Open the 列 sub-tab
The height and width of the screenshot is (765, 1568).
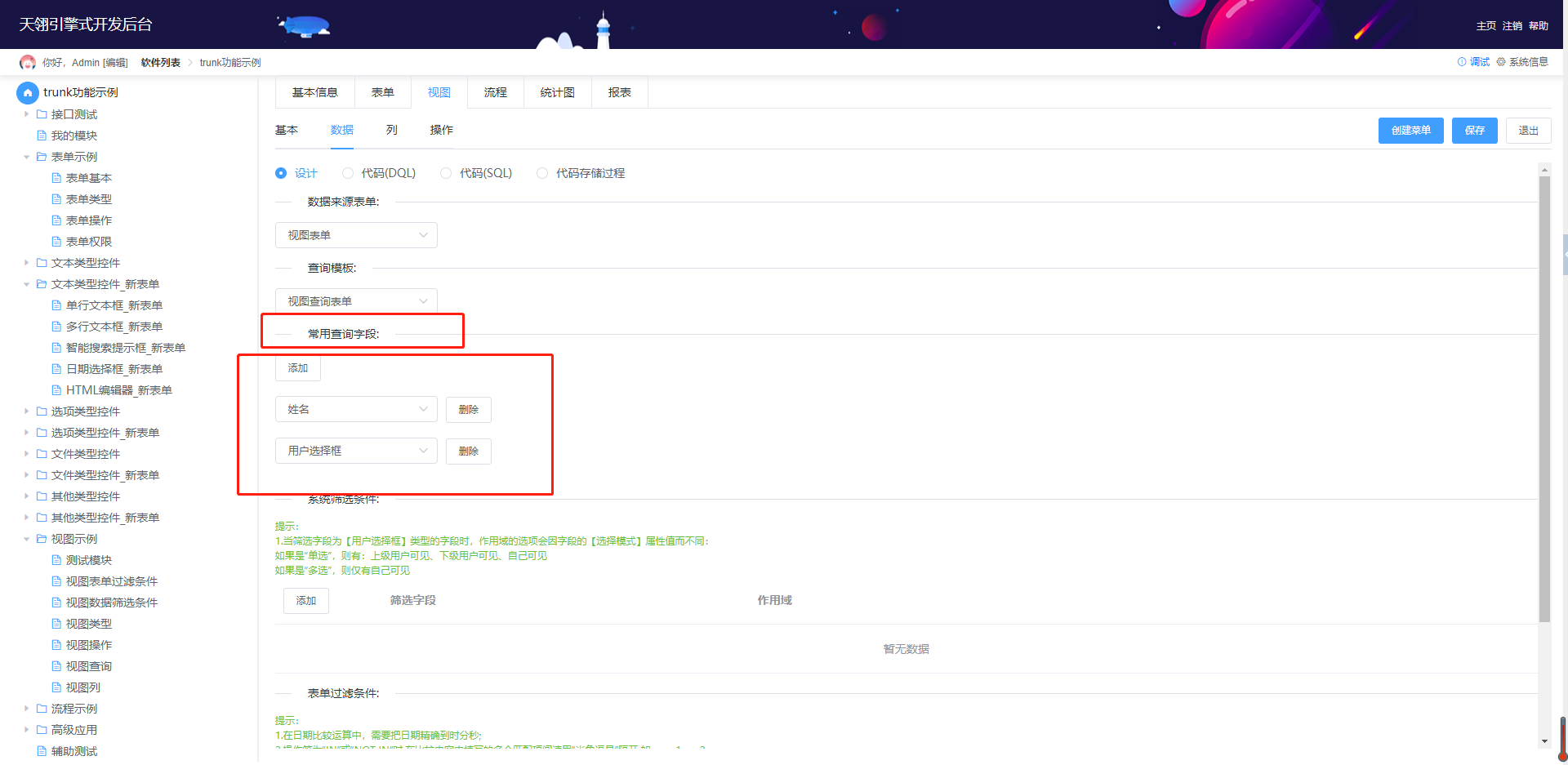coord(392,130)
